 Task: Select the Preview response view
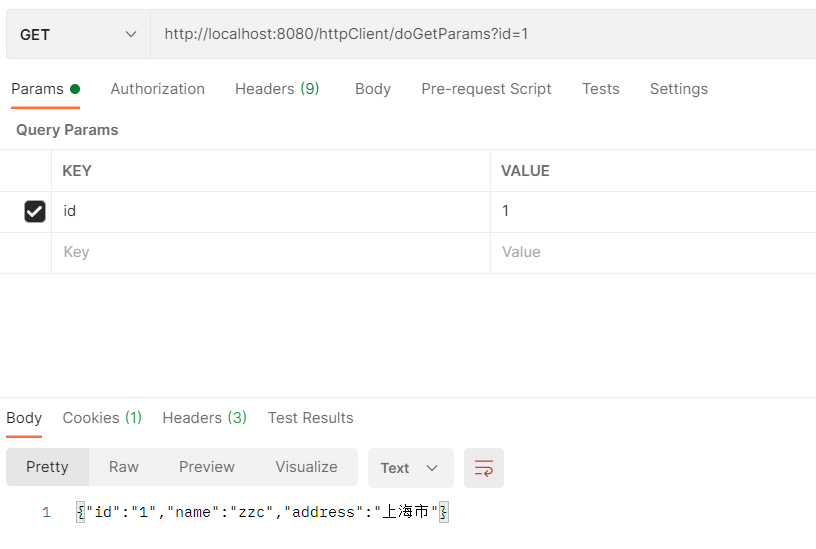[207, 467]
